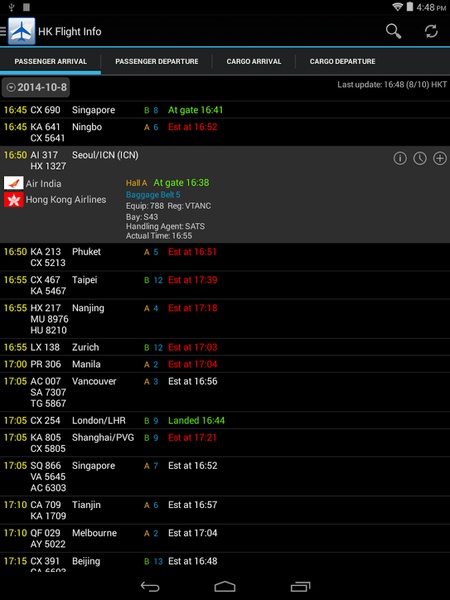This screenshot has height=600, width=450.
Task: Collapse the AI 317 Seoul/ICN flight row
Action: click(x=225, y=194)
